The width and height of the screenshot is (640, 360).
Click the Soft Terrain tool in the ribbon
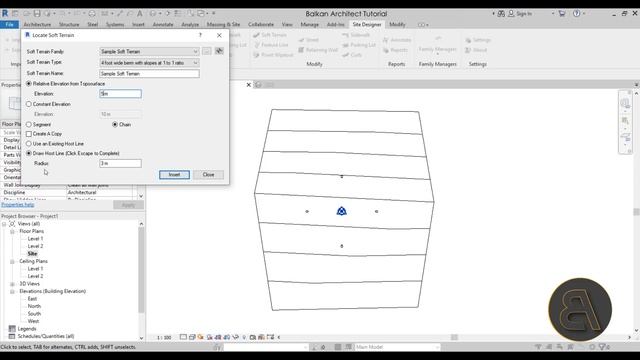pyautogui.click(x=270, y=35)
